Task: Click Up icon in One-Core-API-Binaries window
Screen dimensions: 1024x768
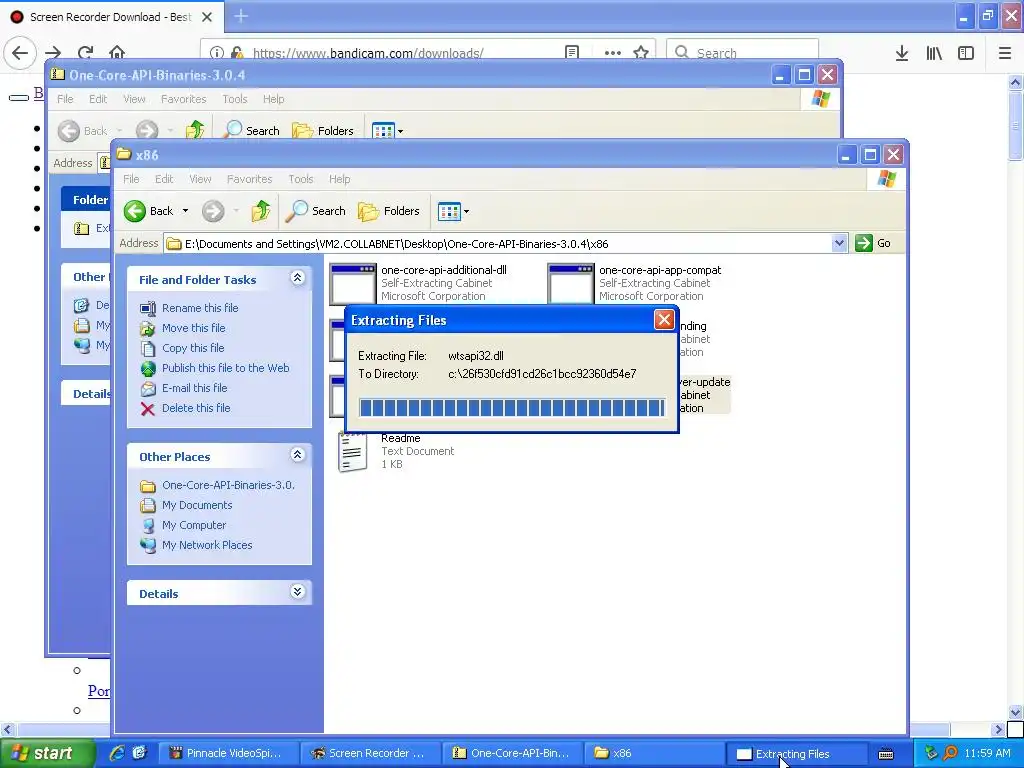Action: [195, 131]
